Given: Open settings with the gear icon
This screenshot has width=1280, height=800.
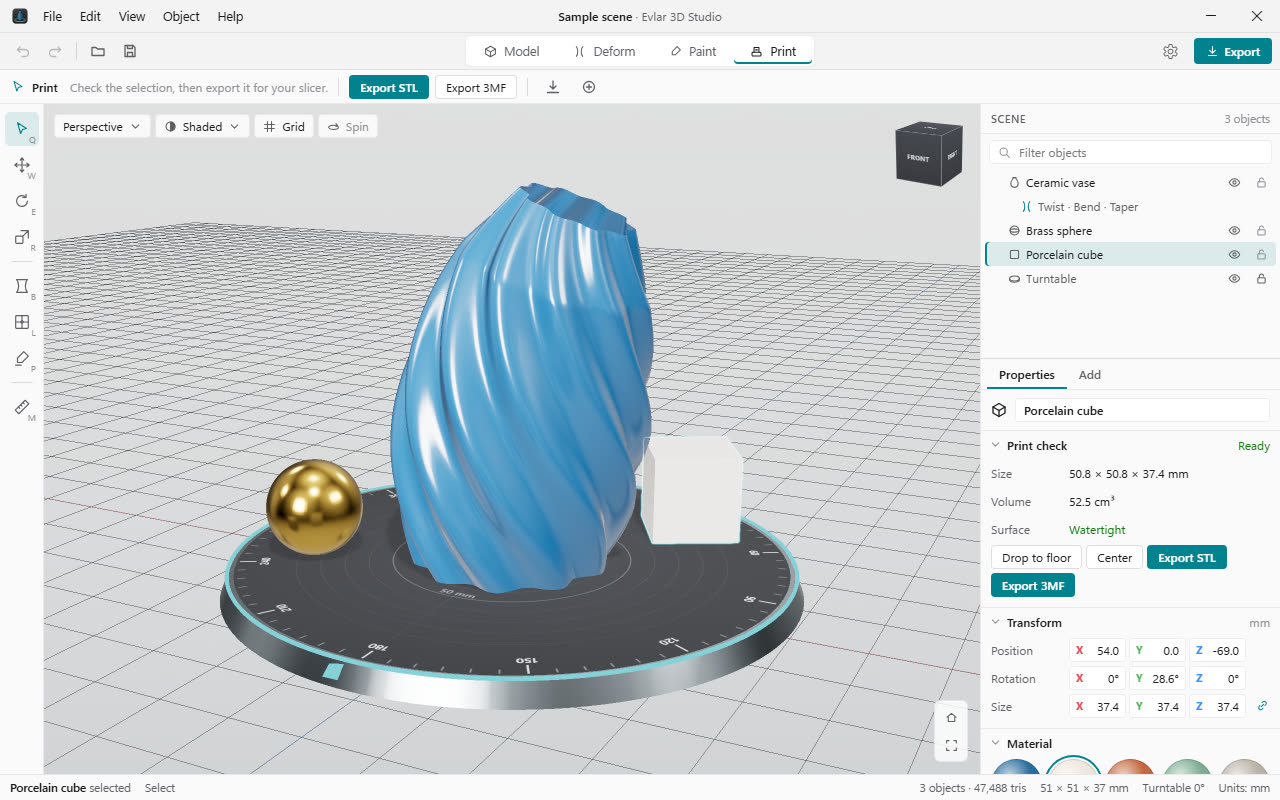Looking at the screenshot, I should coord(1170,52).
